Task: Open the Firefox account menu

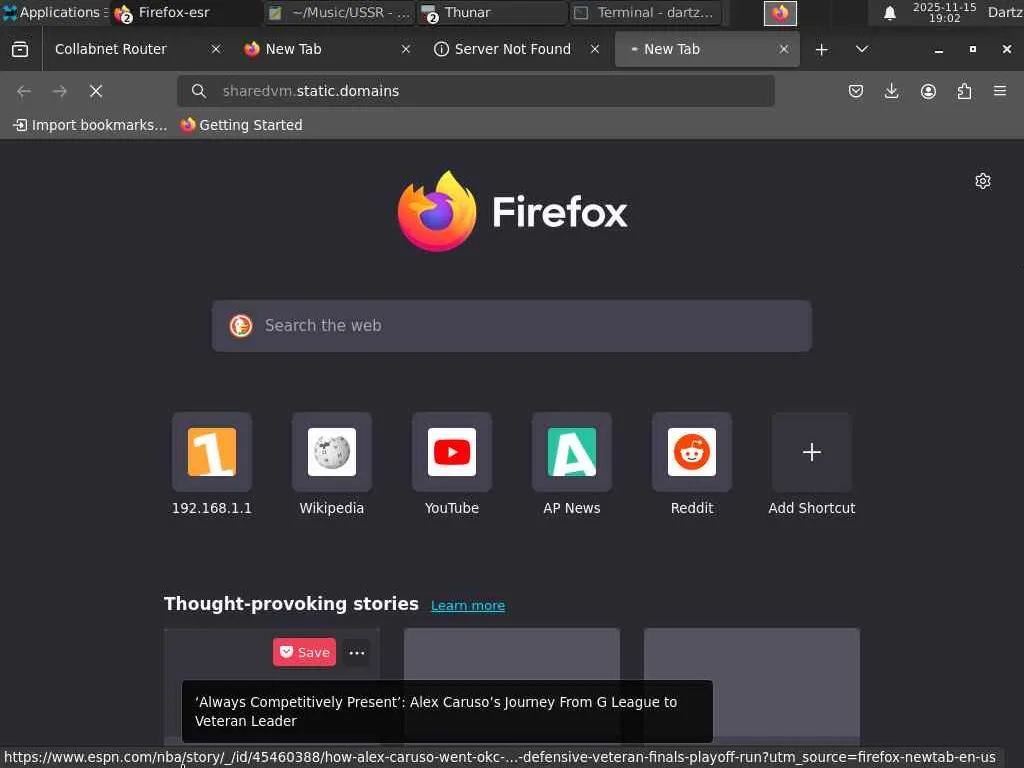Action: click(x=928, y=91)
